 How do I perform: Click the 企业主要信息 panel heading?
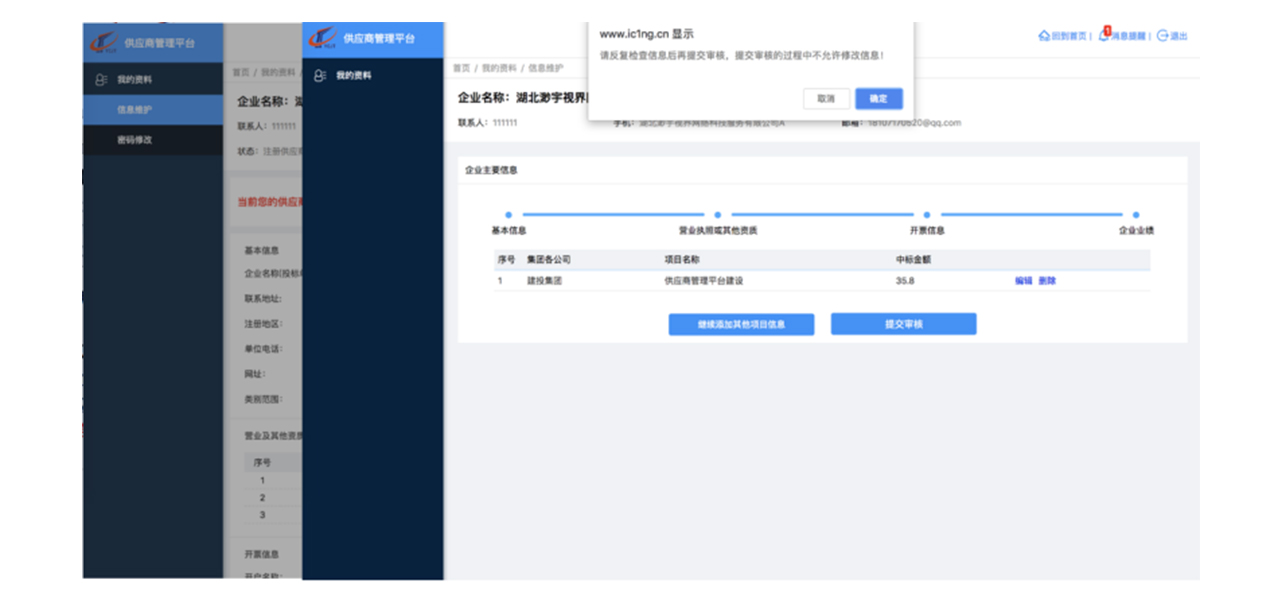[x=491, y=171]
